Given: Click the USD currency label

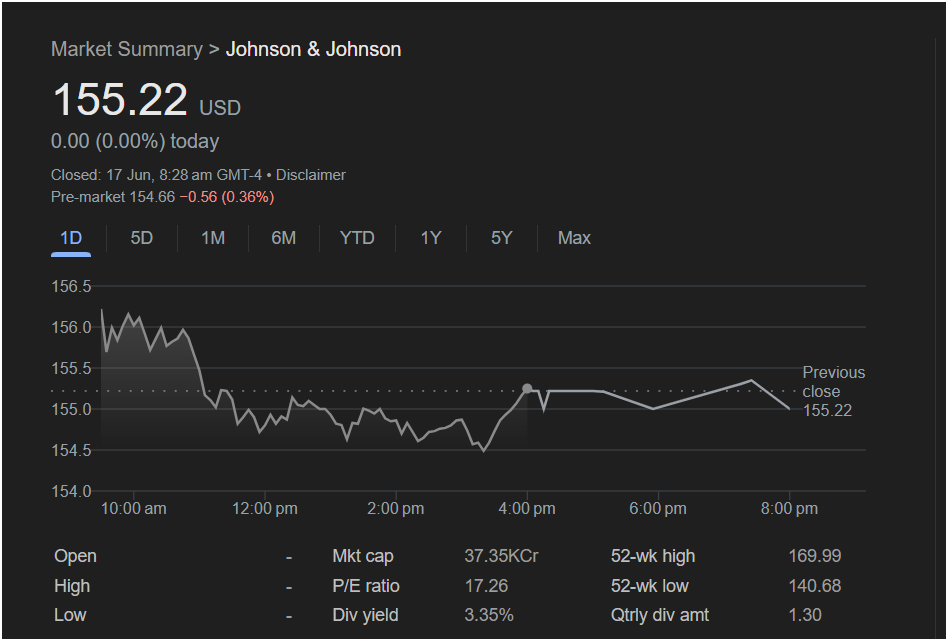Looking at the screenshot, I should tap(220, 108).
